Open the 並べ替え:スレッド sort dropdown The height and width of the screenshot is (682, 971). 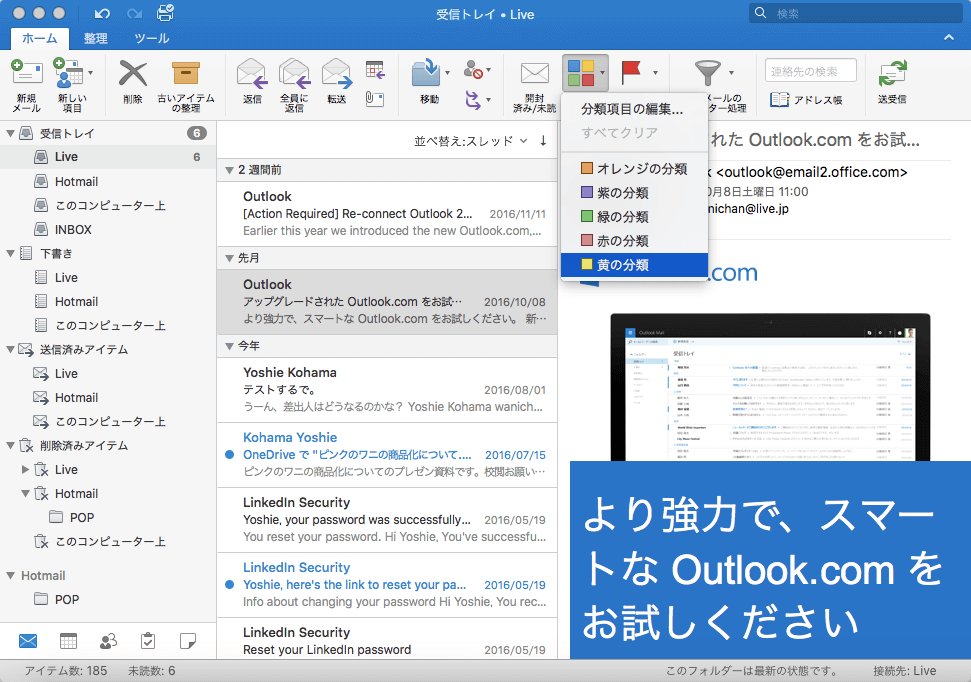tap(471, 141)
